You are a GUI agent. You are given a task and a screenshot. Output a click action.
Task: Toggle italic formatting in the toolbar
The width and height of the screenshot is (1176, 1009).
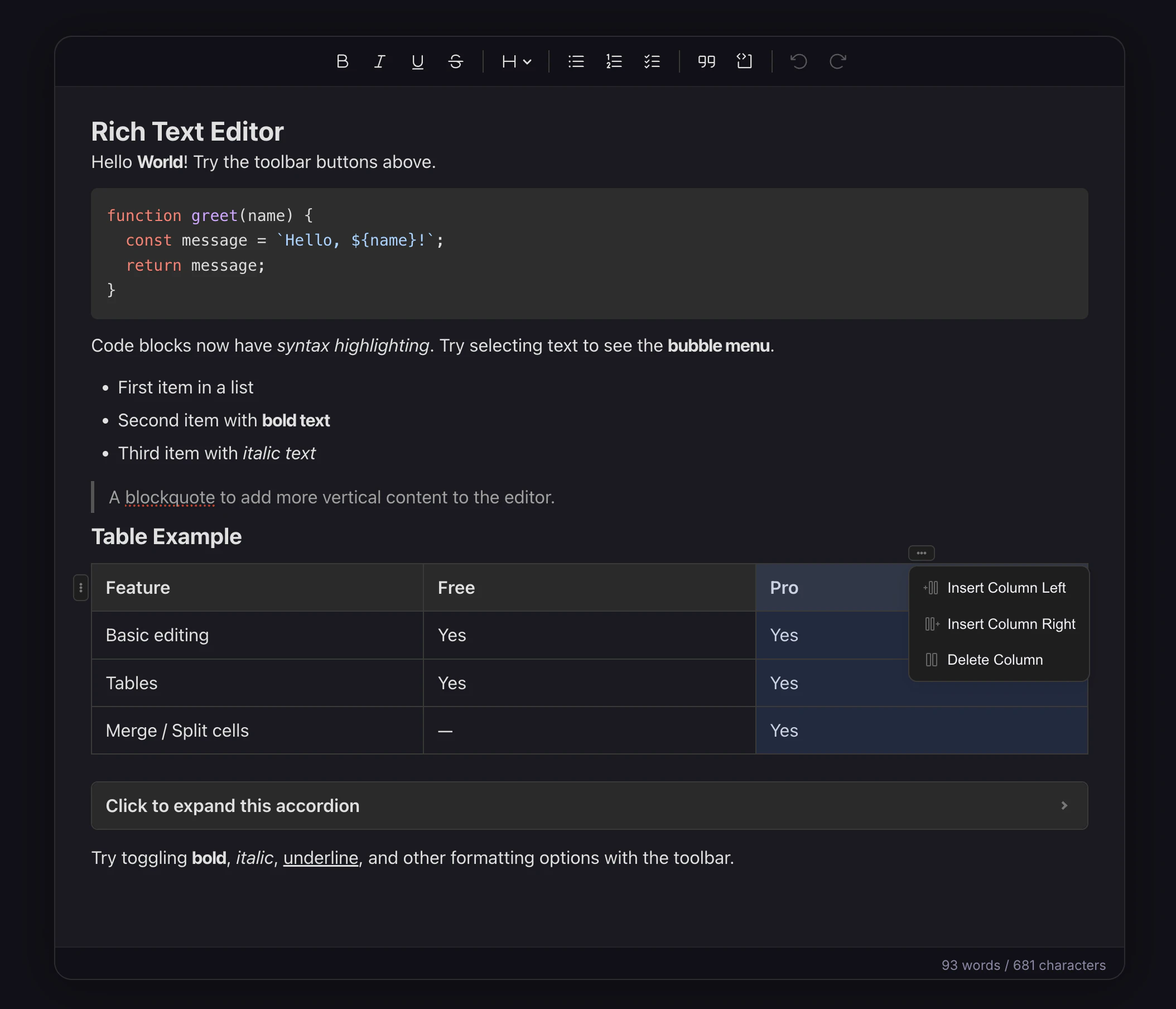[x=379, y=61]
